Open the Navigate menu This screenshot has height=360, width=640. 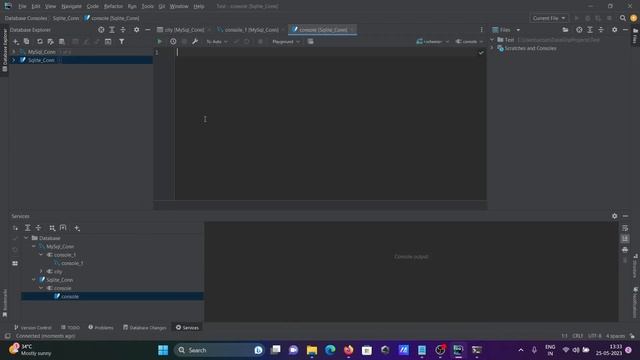click(x=71, y=6)
